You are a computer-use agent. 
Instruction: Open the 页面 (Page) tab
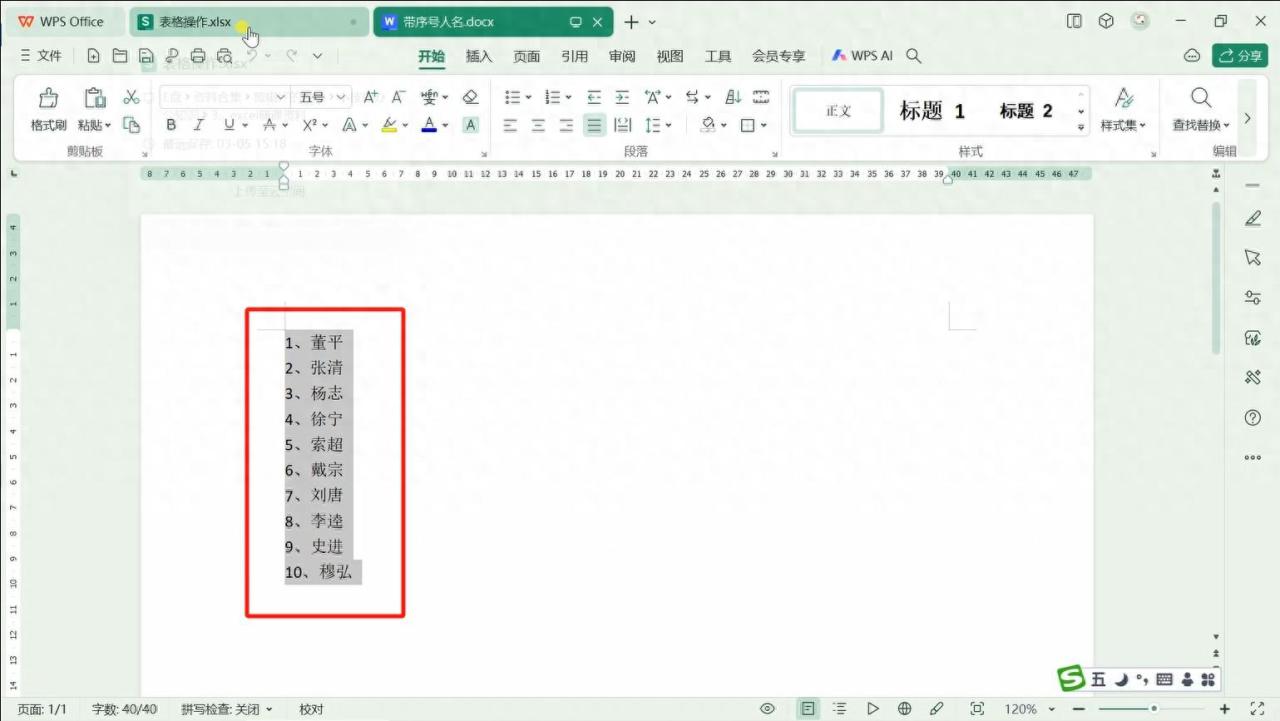click(x=527, y=56)
